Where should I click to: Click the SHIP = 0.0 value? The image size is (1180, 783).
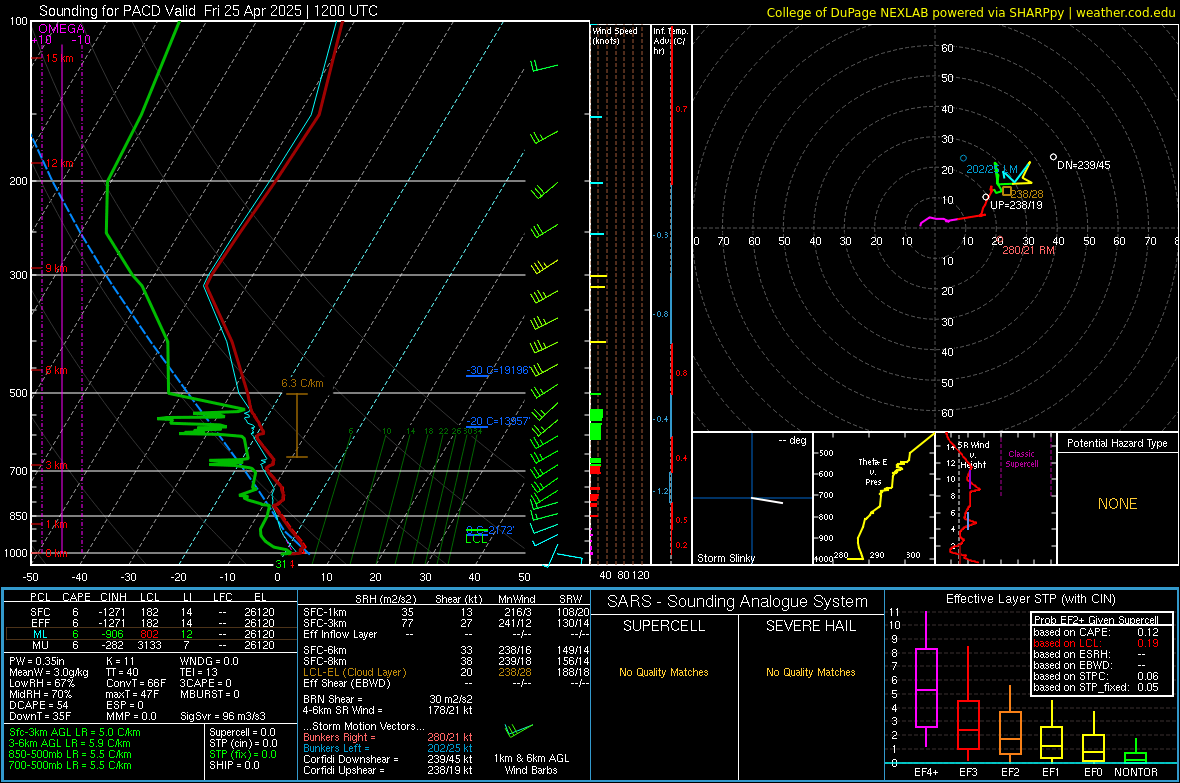pyautogui.click(x=234, y=765)
